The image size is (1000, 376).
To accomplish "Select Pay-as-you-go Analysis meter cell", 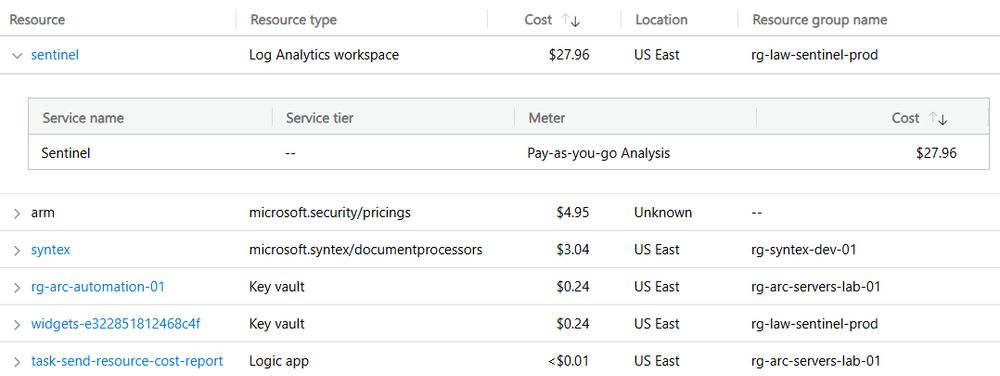I will tap(599, 153).
